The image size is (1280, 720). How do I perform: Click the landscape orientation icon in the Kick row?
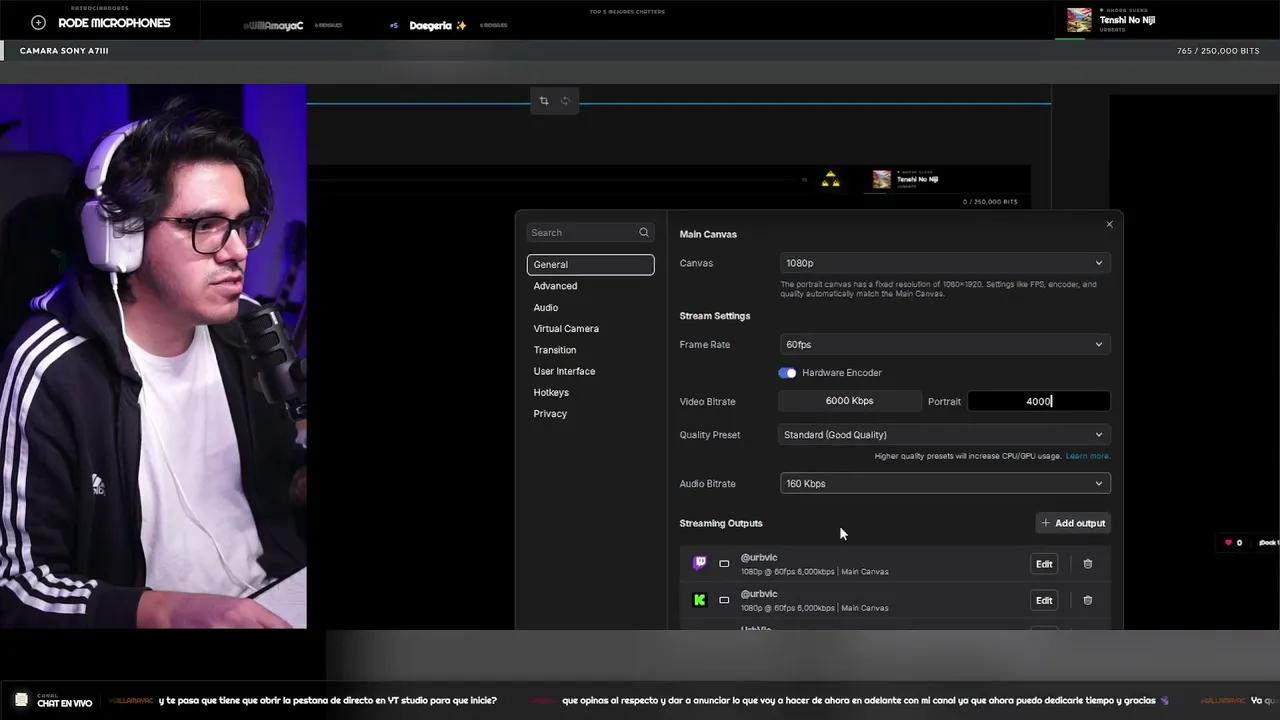click(x=724, y=600)
